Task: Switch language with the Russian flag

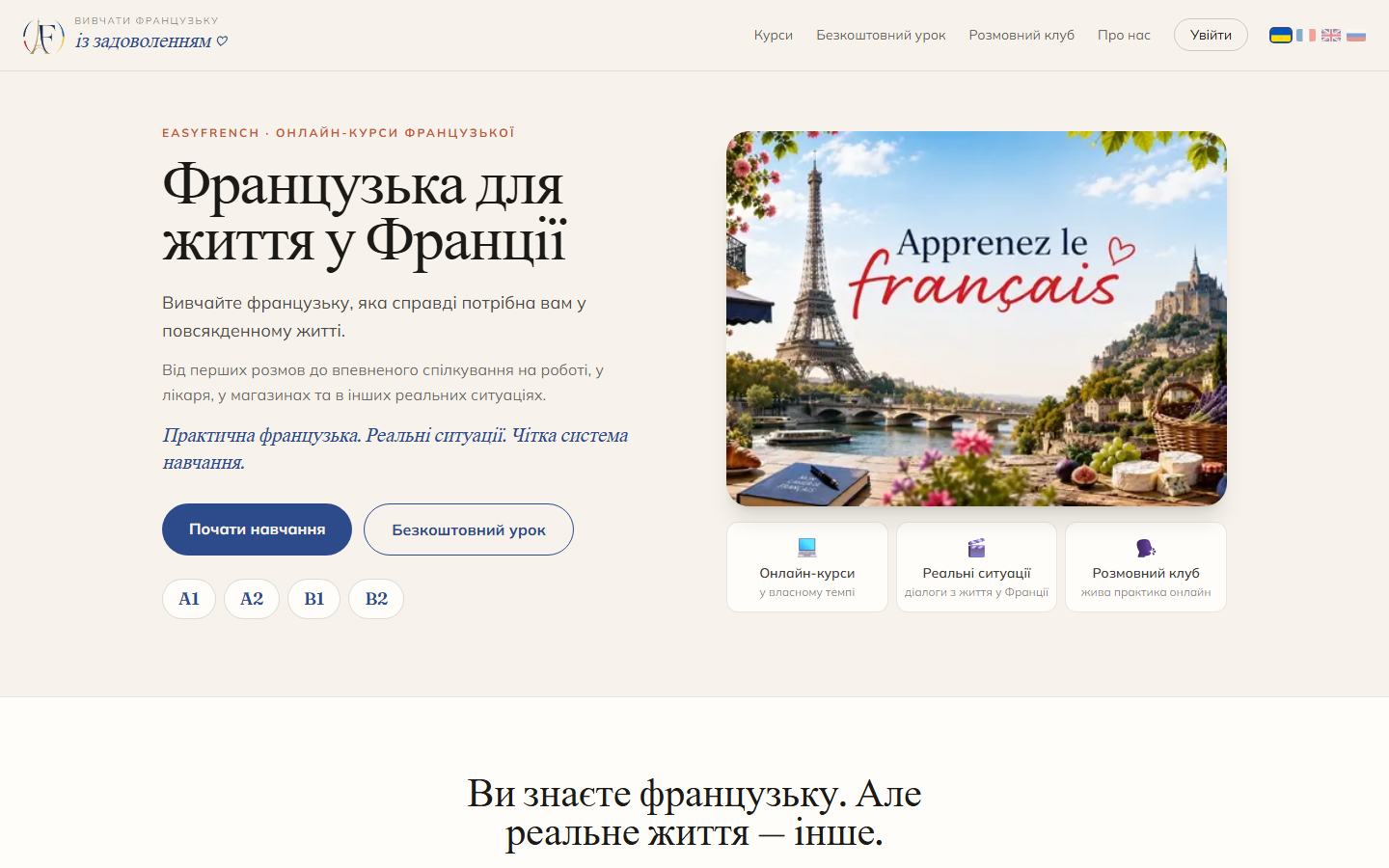Action: pyautogui.click(x=1356, y=35)
